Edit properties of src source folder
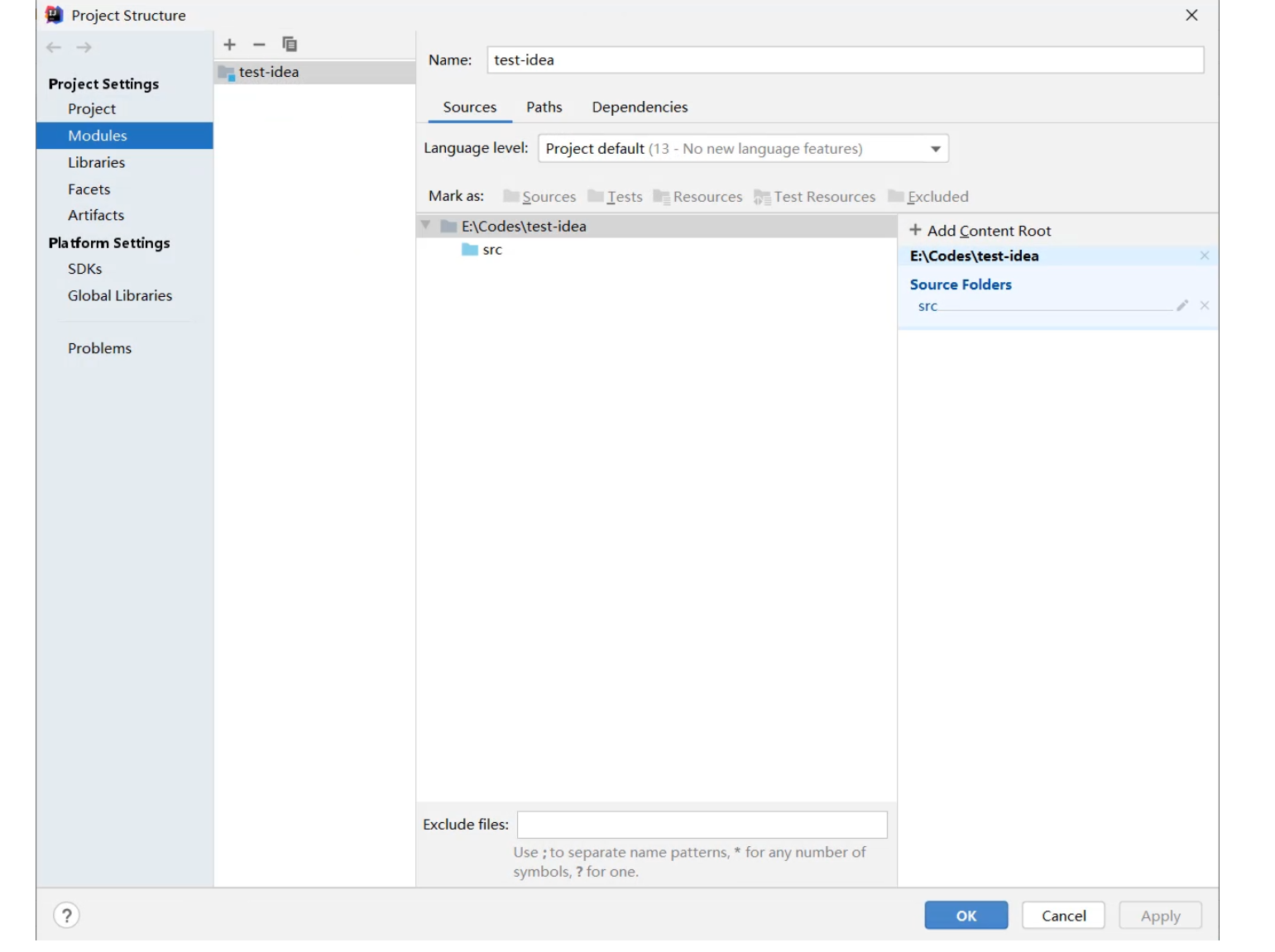 pos(1182,306)
